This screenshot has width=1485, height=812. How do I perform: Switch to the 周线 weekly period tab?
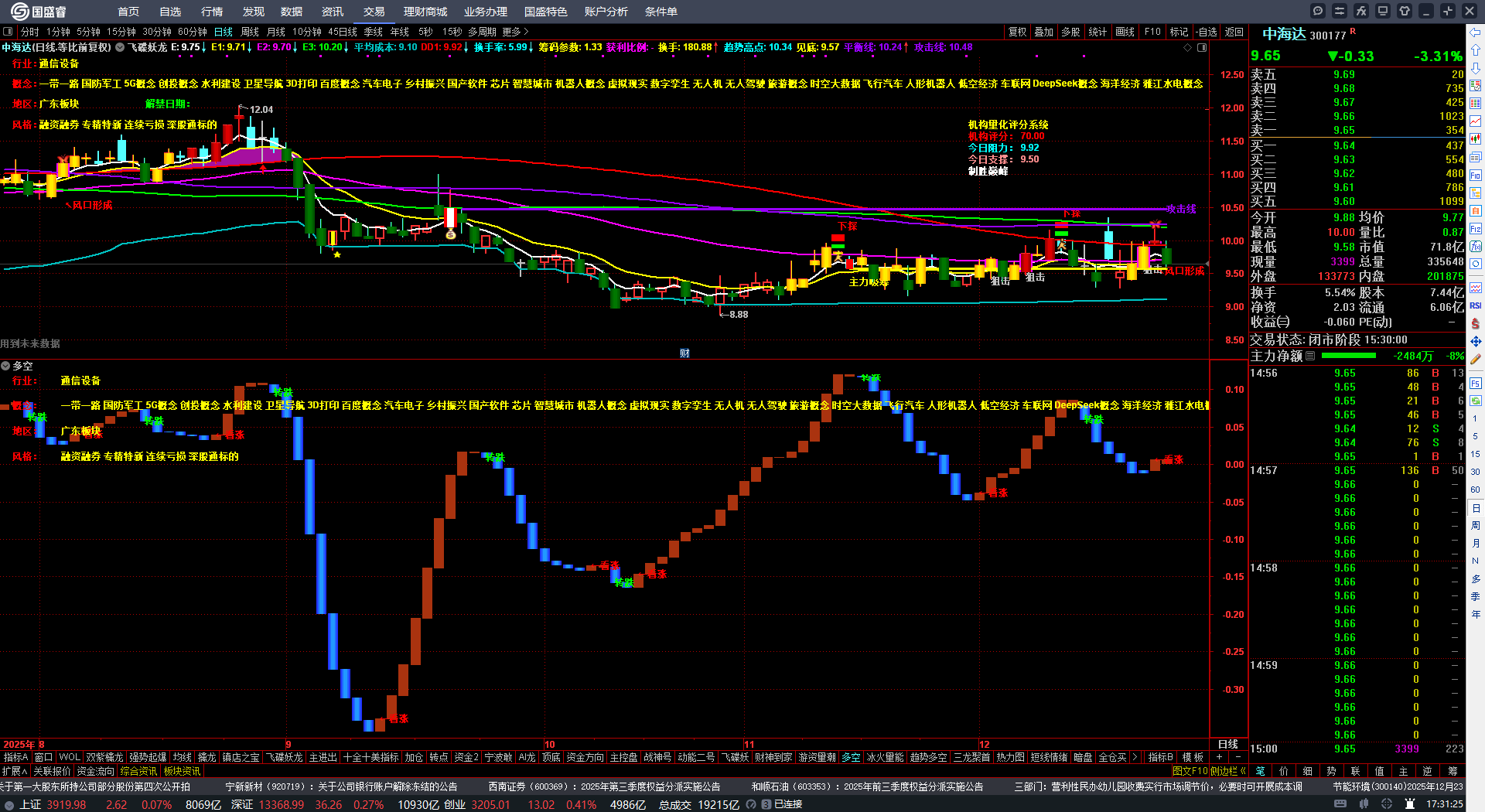(250, 32)
